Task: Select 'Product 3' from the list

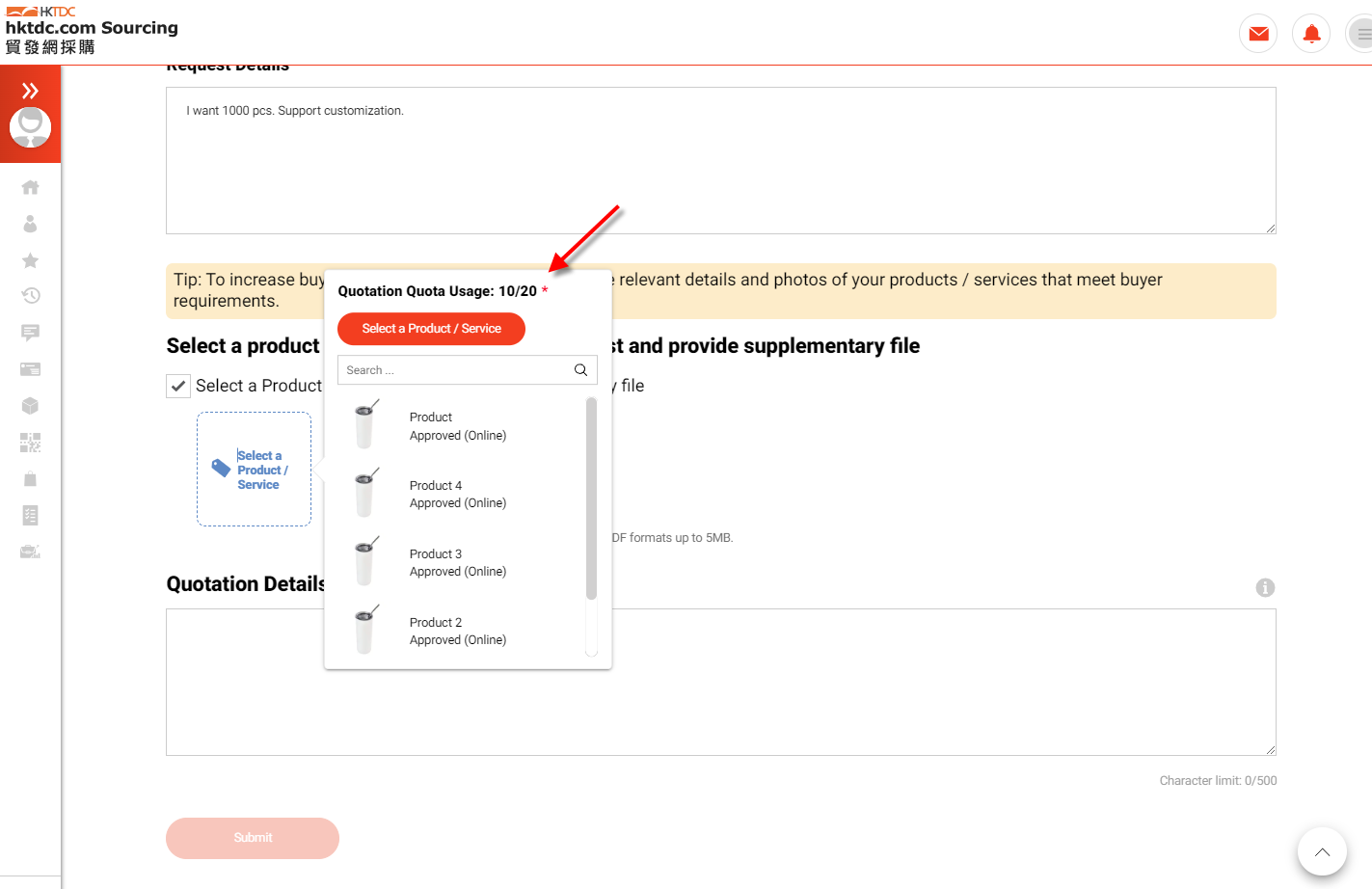Action: point(458,563)
